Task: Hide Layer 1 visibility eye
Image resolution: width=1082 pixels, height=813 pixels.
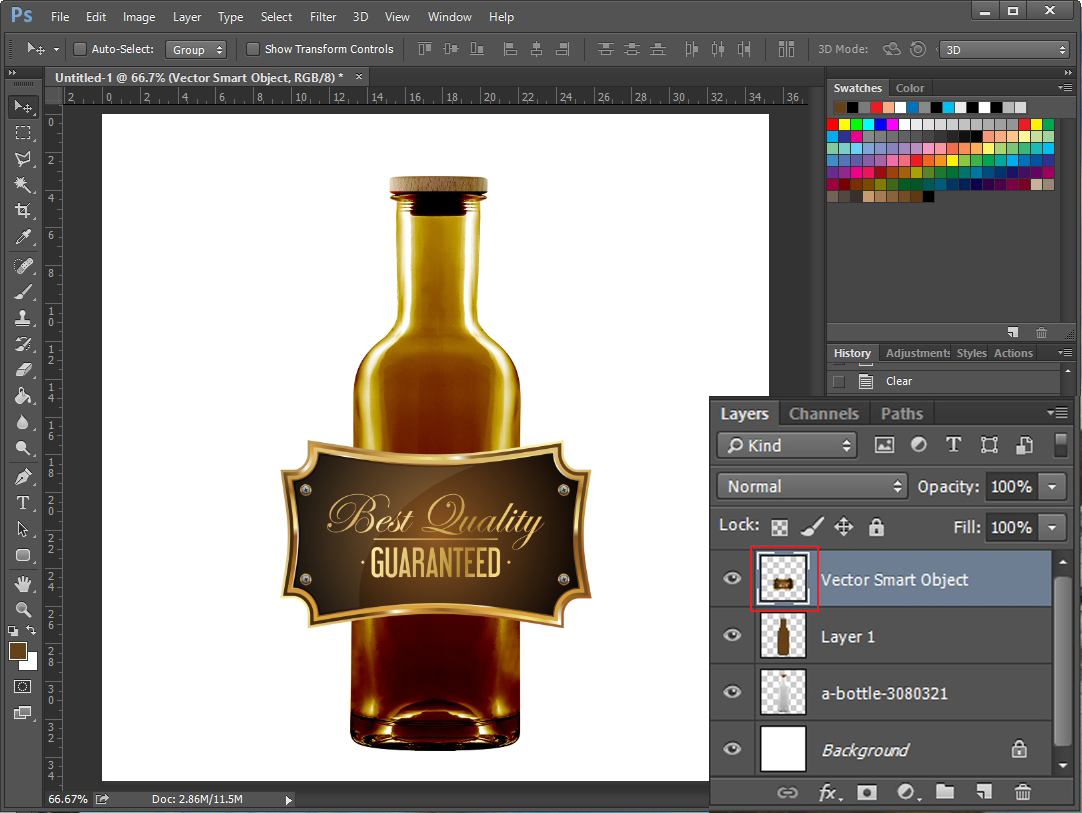Action: [732, 635]
